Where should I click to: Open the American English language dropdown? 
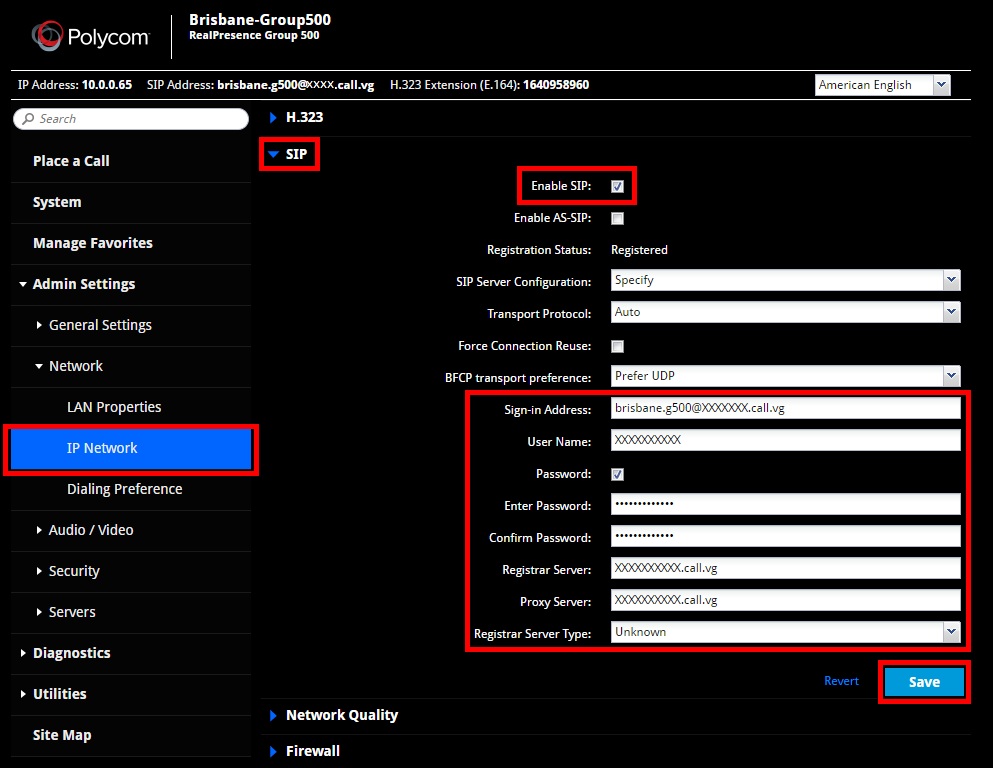[883, 85]
